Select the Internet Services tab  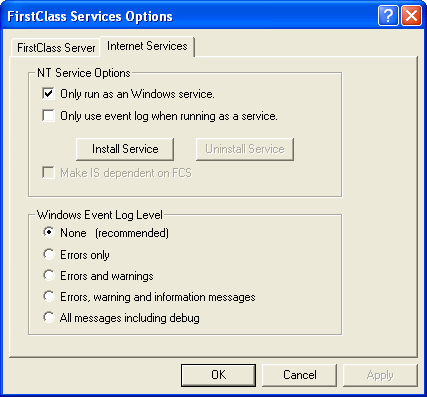pyautogui.click(x=147, y=46)
